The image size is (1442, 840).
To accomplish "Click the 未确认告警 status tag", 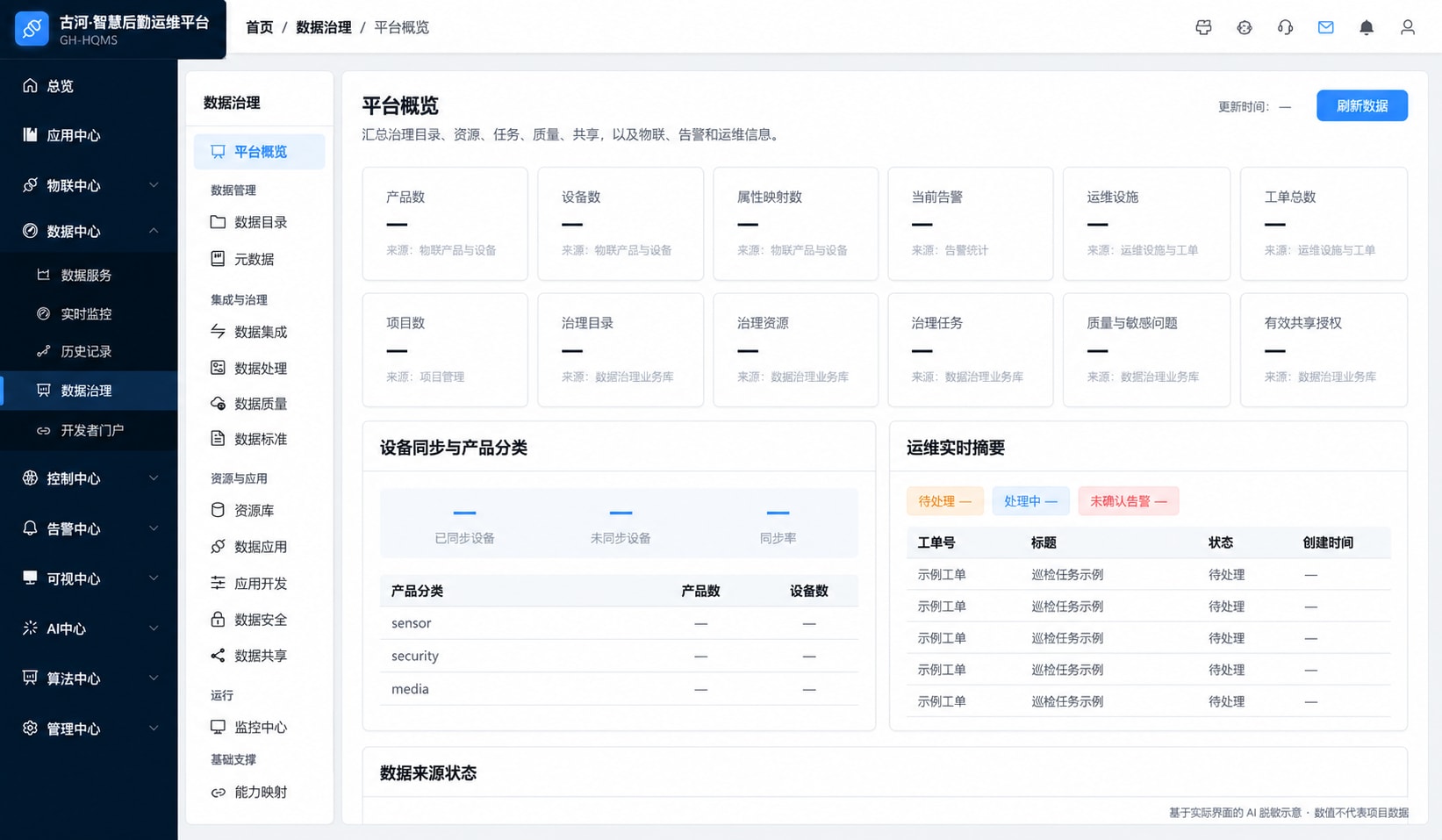I will click(1128, 501).
